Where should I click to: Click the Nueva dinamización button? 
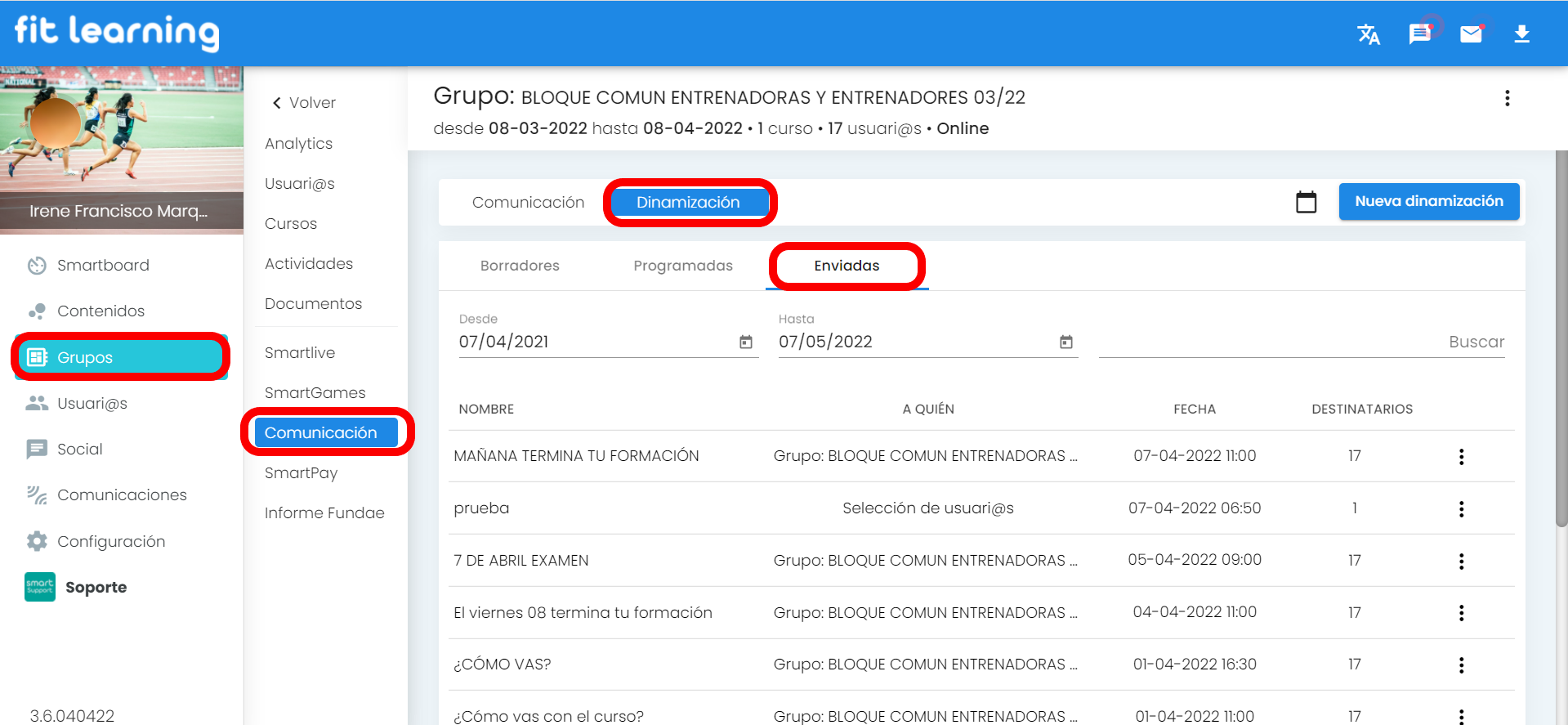1428,202
